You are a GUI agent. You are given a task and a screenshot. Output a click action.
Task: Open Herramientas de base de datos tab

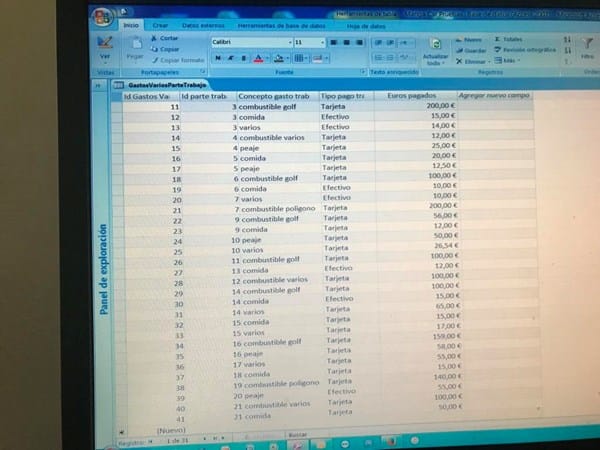click(281, 26)
